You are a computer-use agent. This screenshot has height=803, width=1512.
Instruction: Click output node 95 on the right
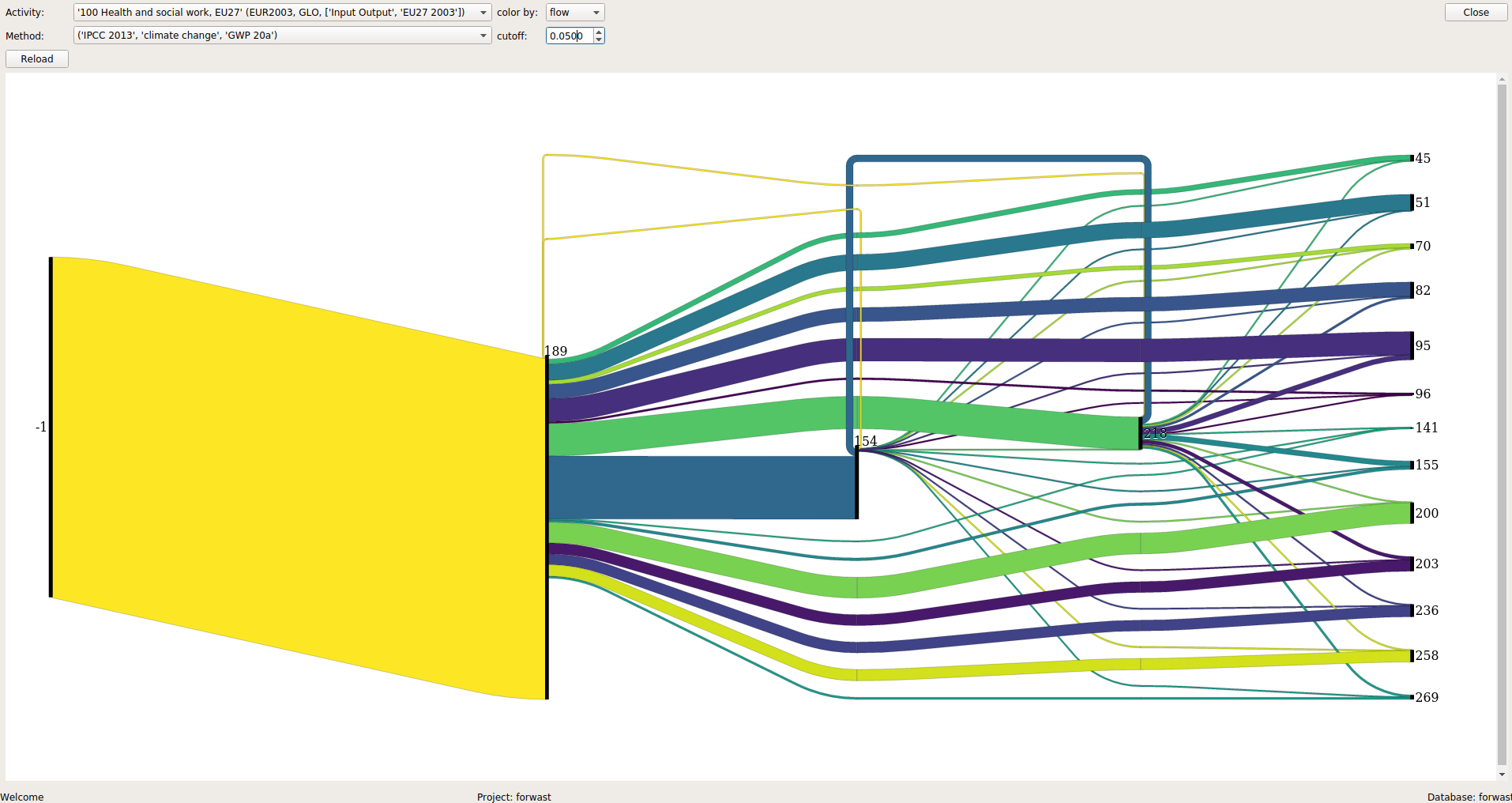click(x=1410, y=345)
